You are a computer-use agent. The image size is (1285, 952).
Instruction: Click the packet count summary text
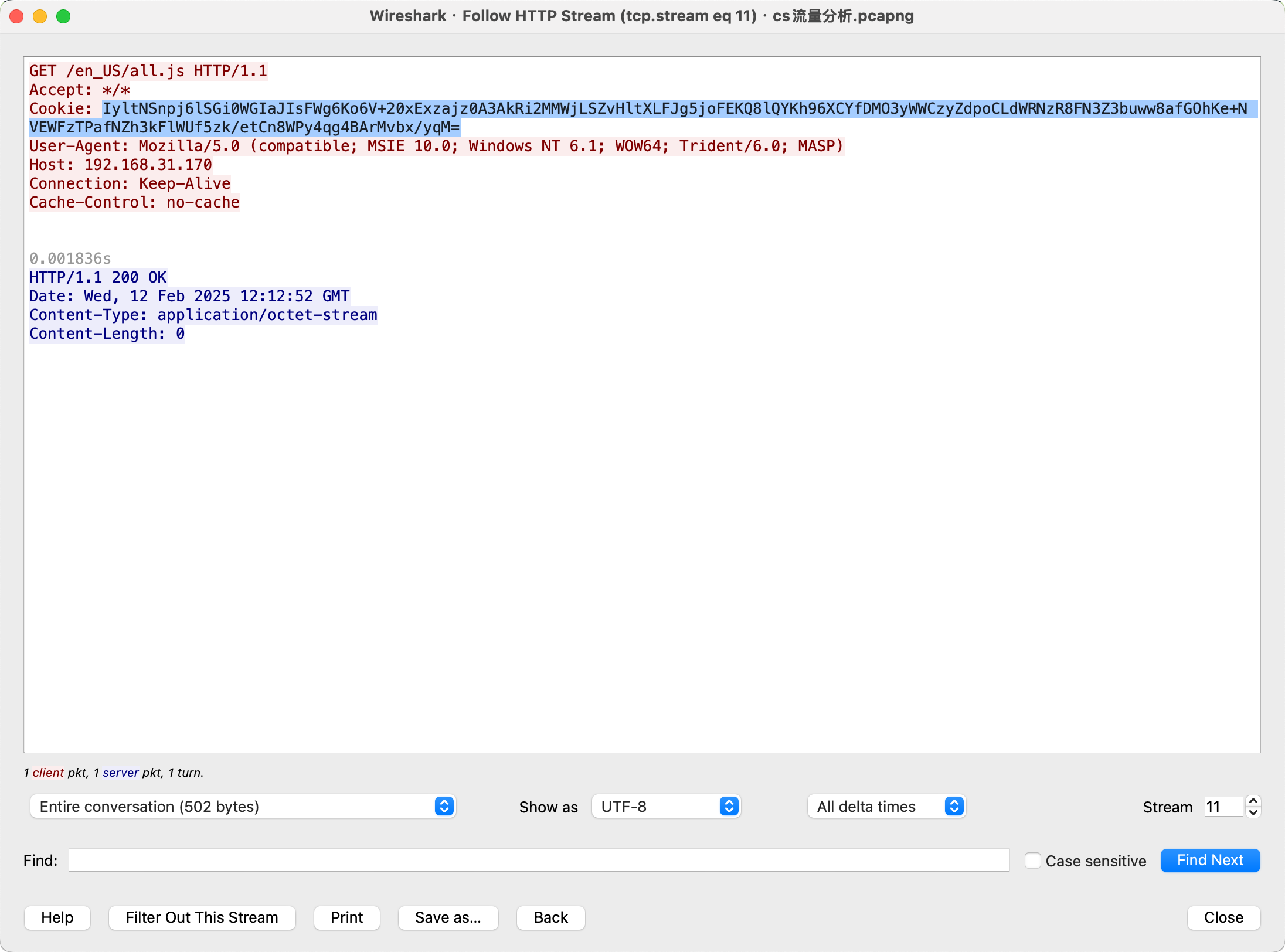pyautogui.click(x=114, y=773)
